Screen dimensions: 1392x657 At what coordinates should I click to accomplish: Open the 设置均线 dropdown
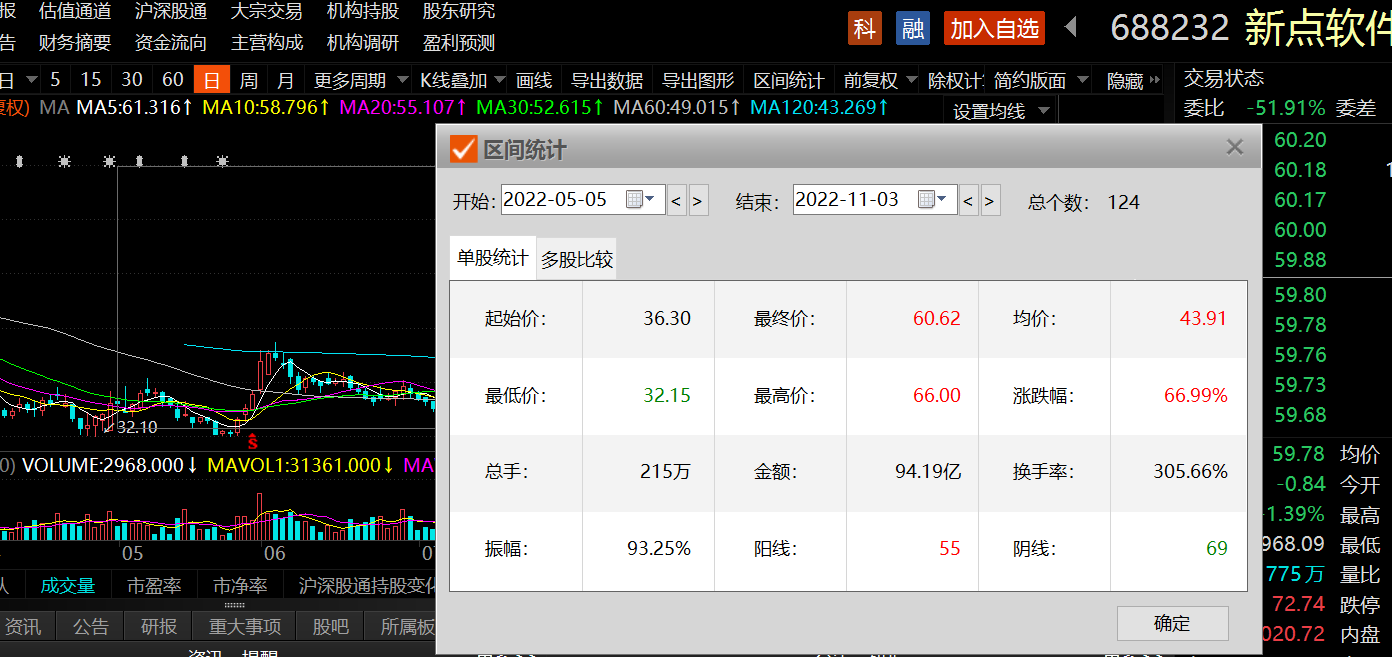click(x=1000, y=111)
